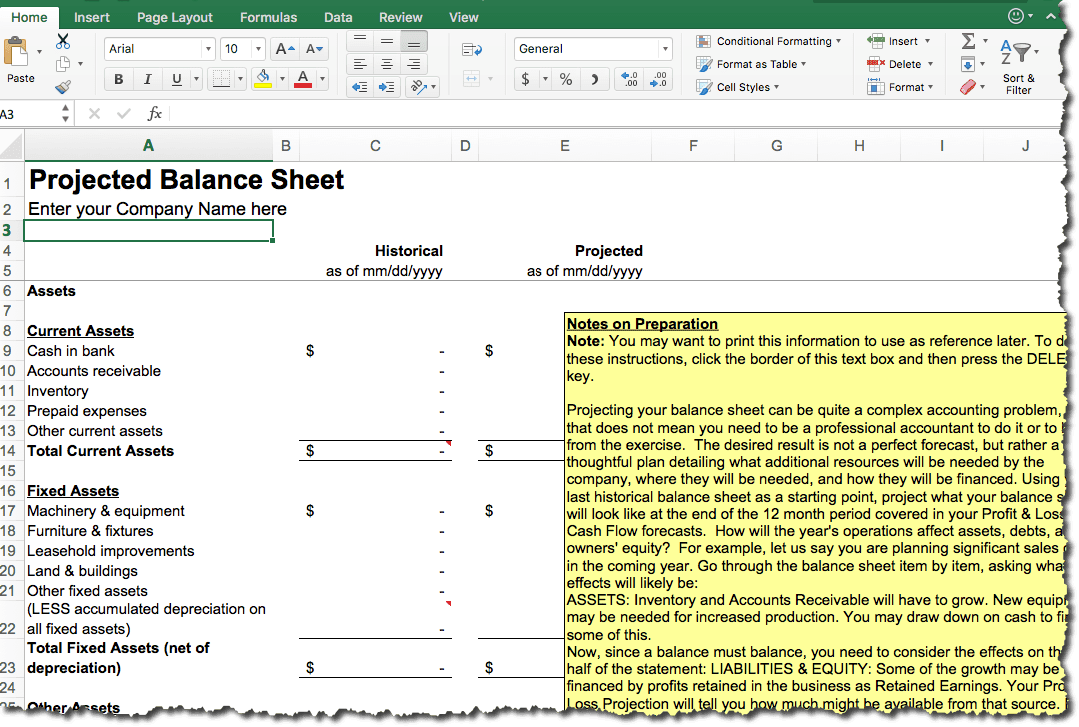The width and height of the screenshot is (1079, 727).
Task: Click the Merge cells icon
Action: tap(471, 79)
